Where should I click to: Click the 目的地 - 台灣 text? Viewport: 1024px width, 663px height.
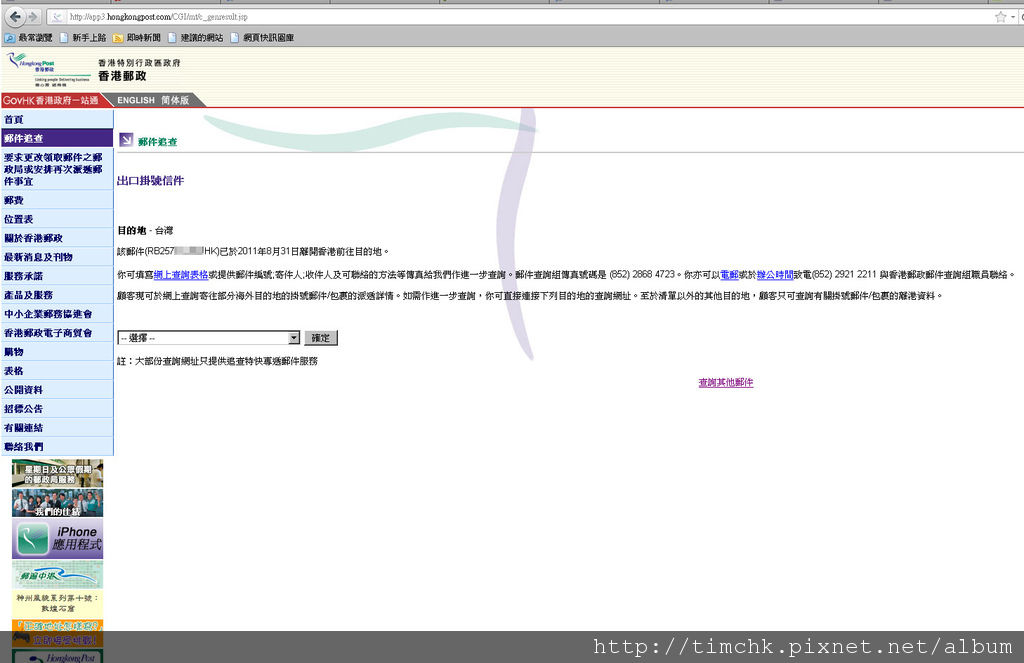[x=145, y=231]
